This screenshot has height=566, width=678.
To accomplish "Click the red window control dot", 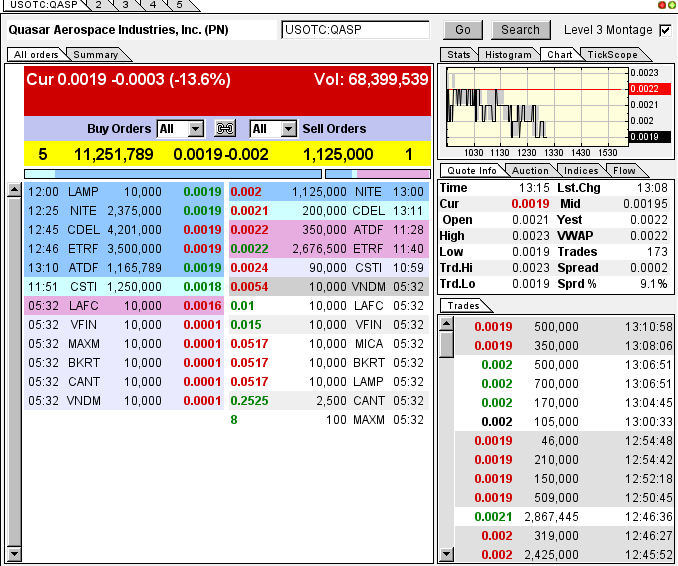I will (662, 5).
